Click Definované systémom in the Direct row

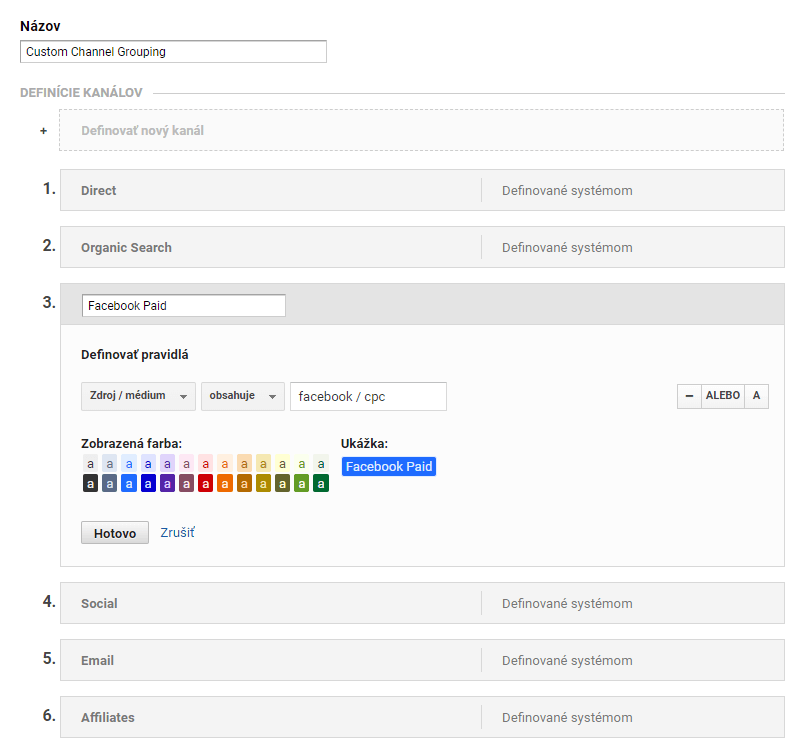pyautogui.click(x=567, y=191)
